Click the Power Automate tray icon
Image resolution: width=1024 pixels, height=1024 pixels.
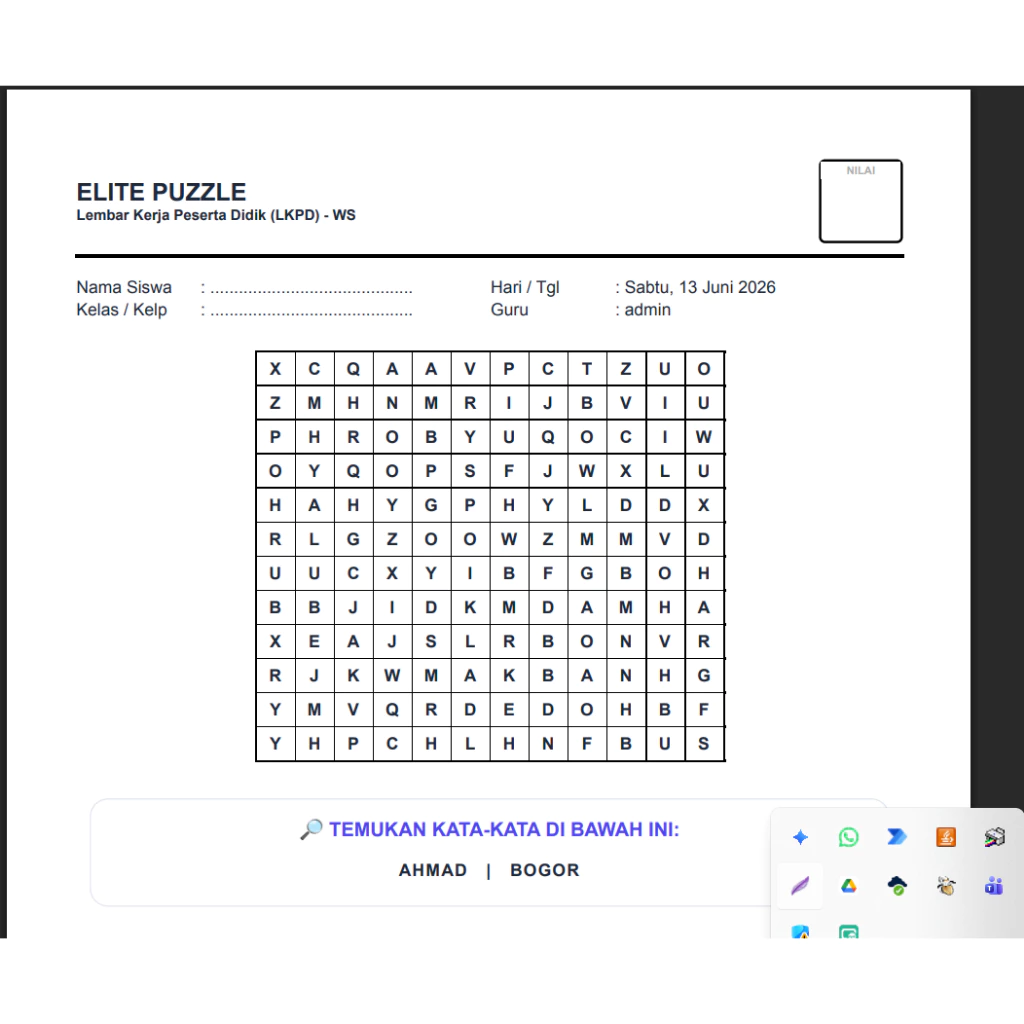[x=897, y=837]
